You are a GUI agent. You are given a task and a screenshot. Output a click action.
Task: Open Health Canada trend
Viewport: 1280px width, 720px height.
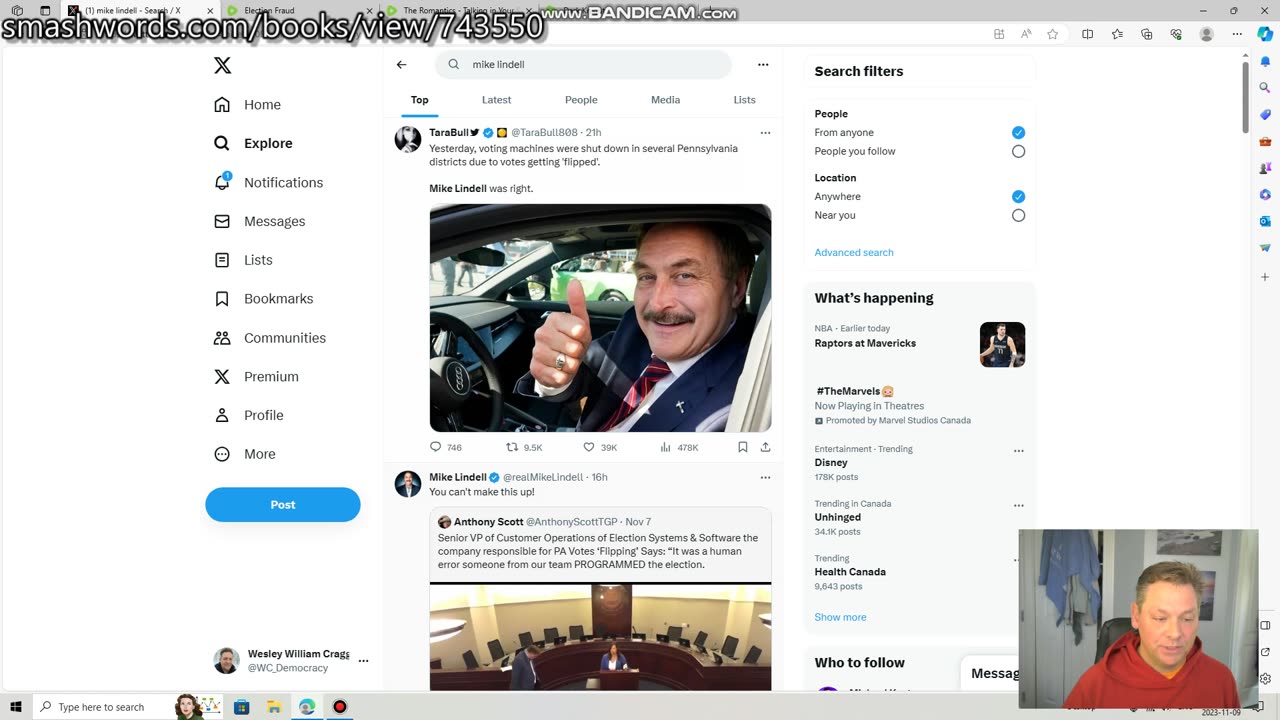click(850, 572)
